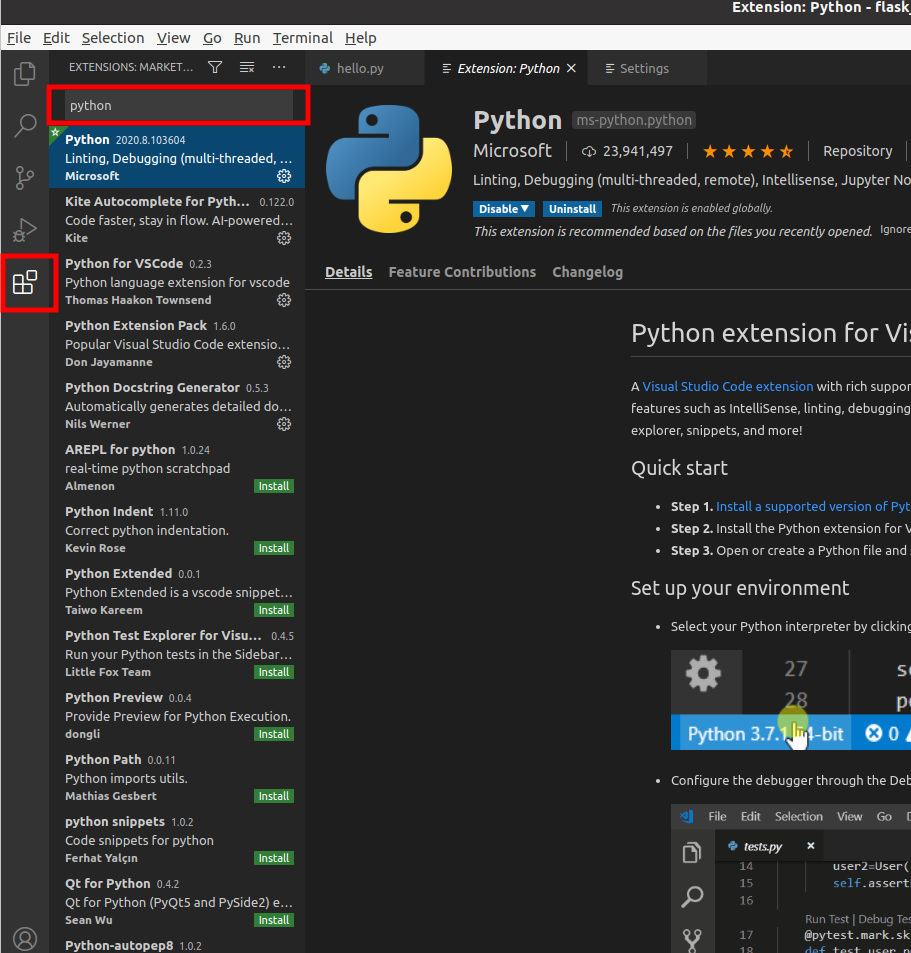Viewport: 911px width, 953px height.
Task: Switch to the hello.py tab
Action: (x=365, y=68)
